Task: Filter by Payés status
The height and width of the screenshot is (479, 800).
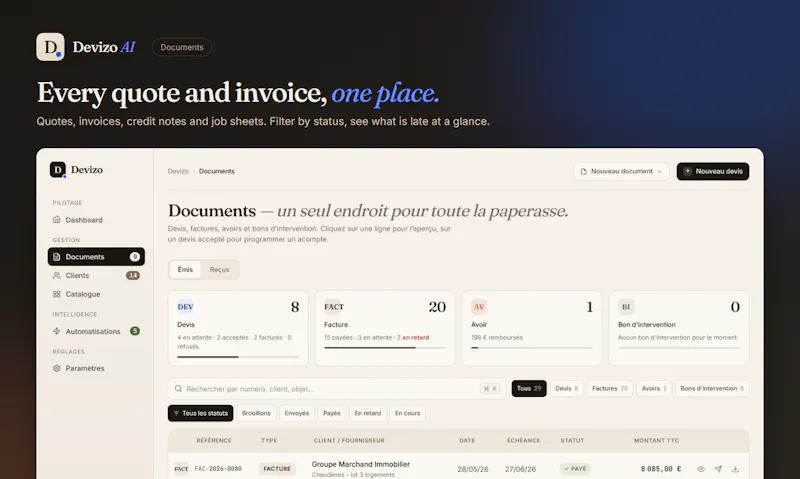Action: click(x=332, y=413)
